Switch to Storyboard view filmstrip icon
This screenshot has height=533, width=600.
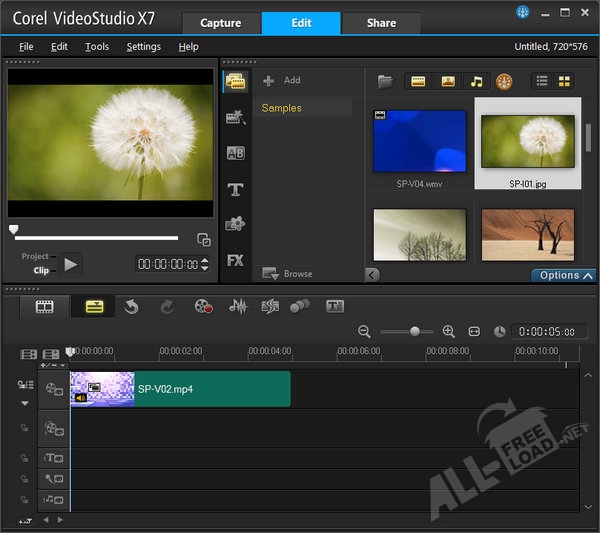(45, 307)
